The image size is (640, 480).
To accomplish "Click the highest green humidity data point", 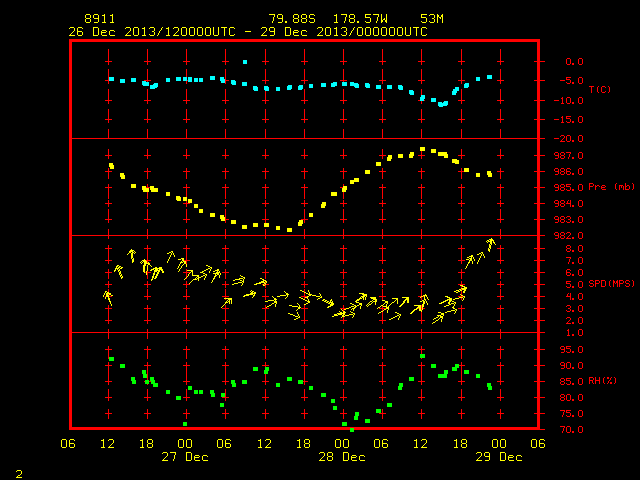I will [x=422, y=356].
